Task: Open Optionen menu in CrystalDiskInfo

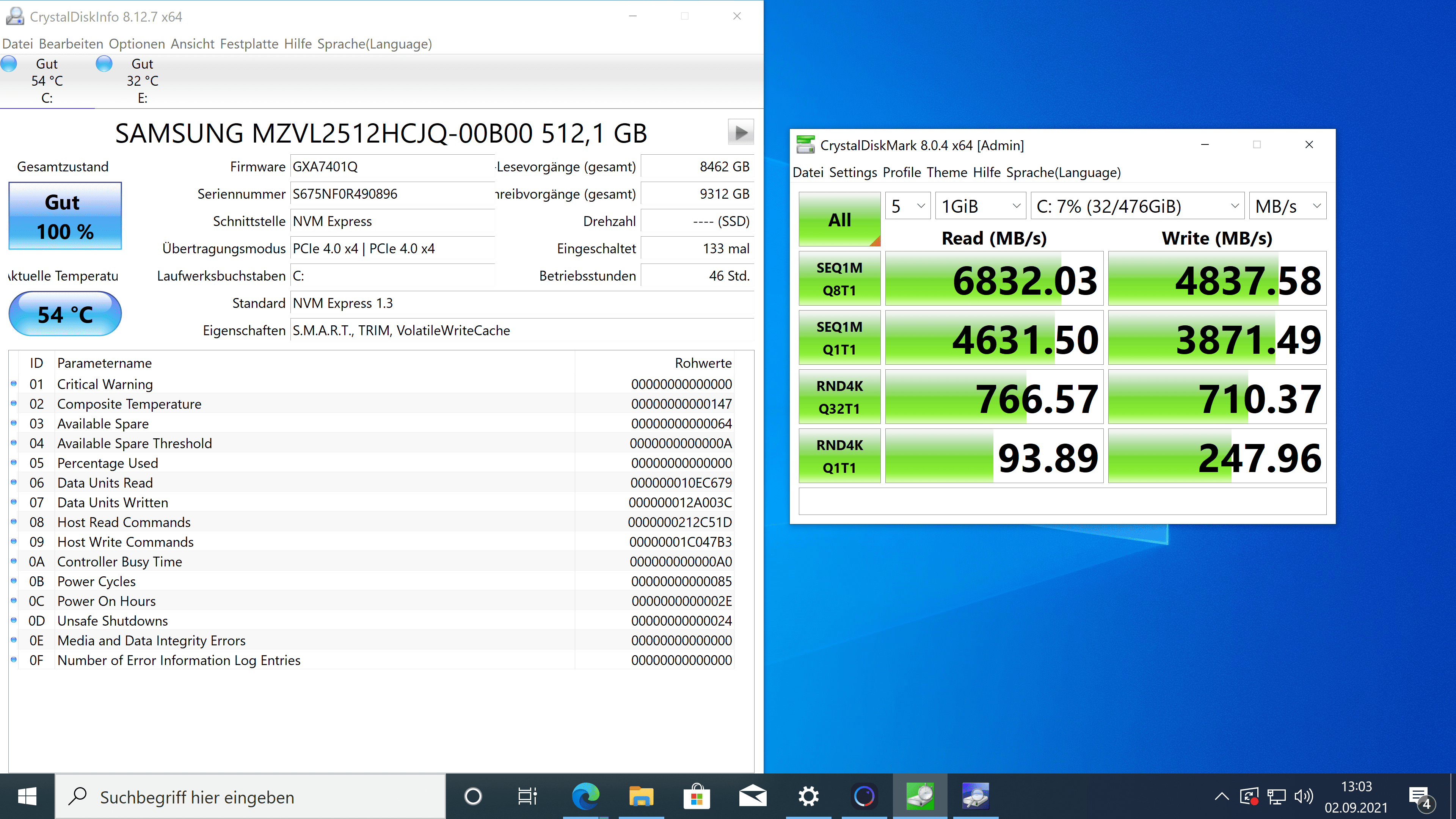Action: tap(137, 44)
